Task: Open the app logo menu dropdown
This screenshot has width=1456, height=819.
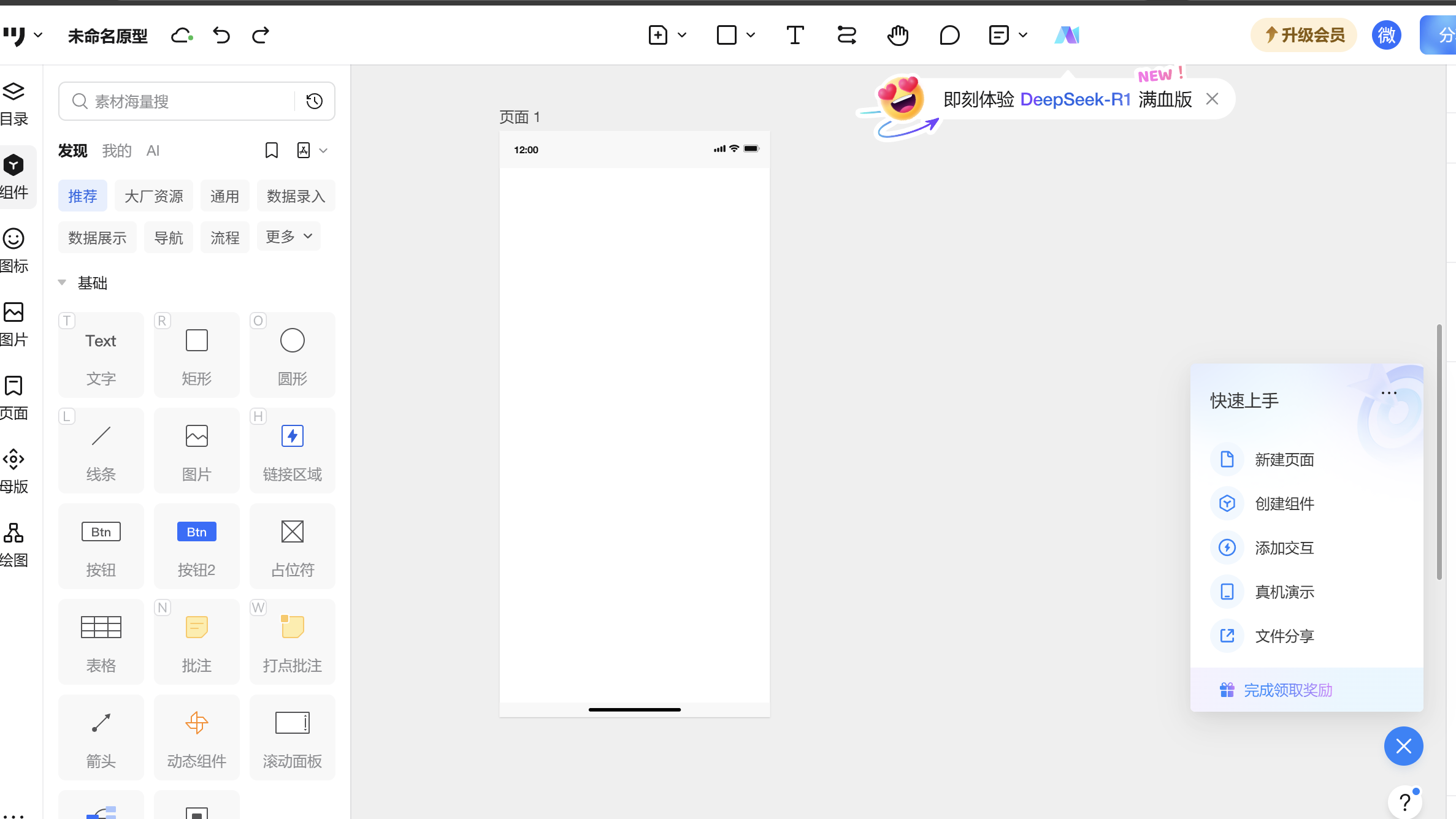Action: 38,36
